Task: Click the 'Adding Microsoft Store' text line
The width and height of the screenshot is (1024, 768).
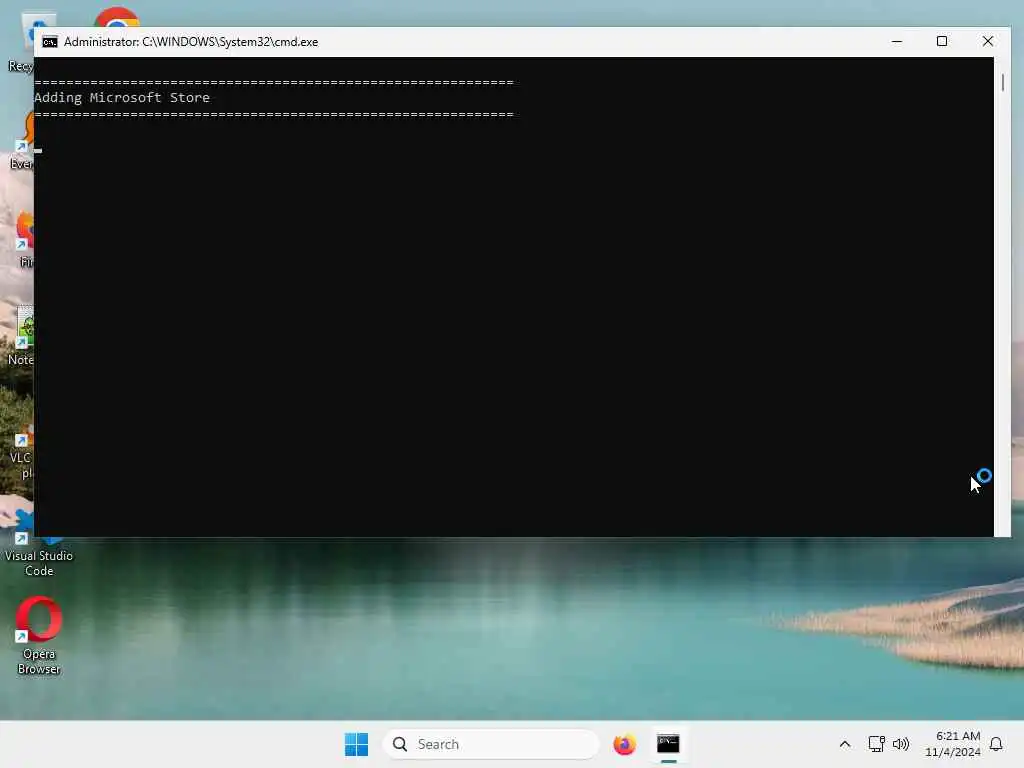Action: coord(122,97)
